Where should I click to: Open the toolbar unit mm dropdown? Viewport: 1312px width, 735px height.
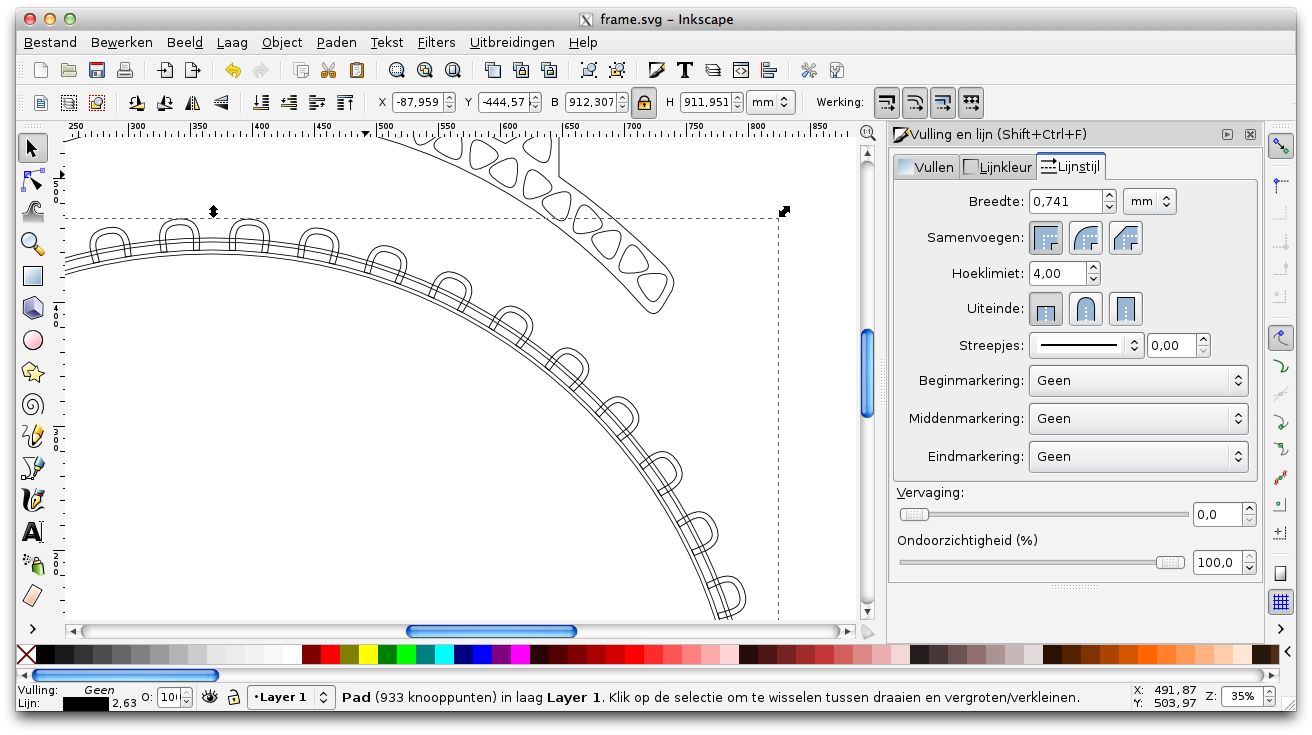[772, 102]
